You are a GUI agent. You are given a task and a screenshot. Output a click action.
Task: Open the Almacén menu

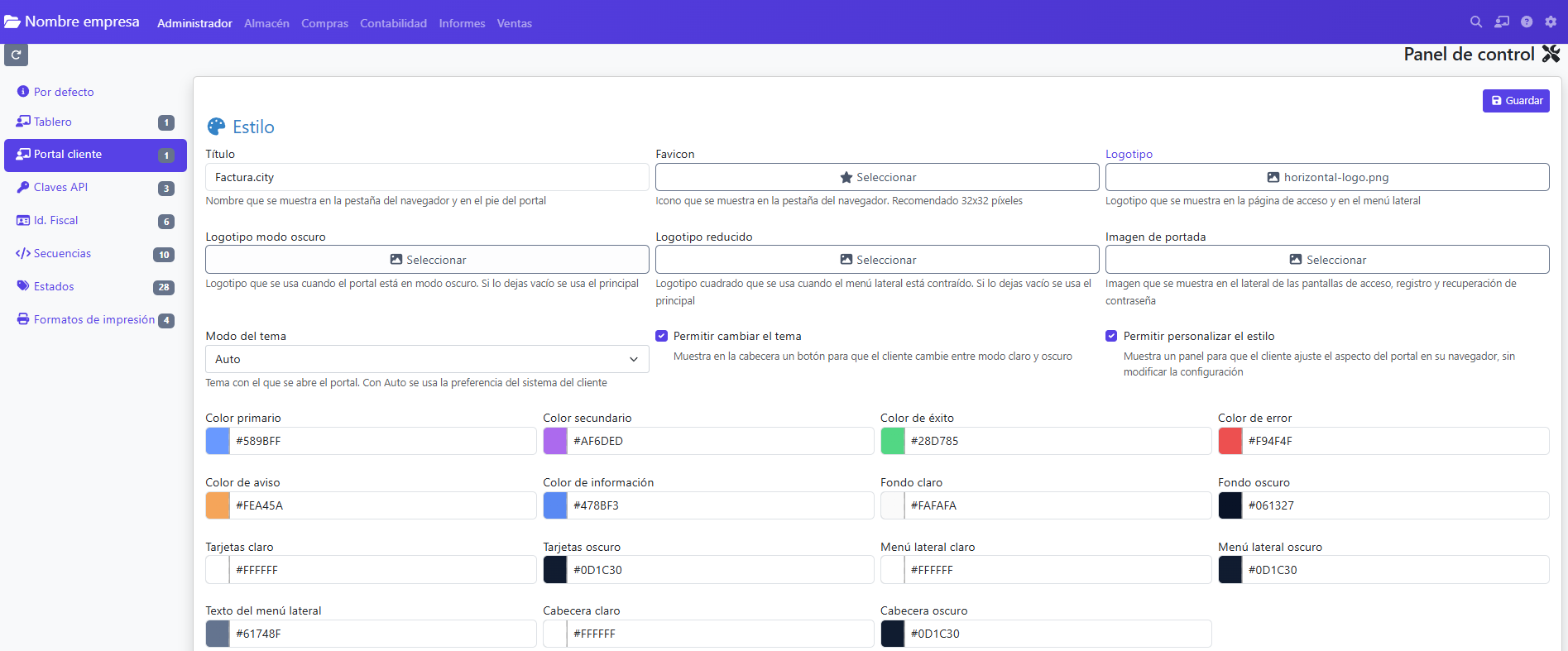[266, 23]
